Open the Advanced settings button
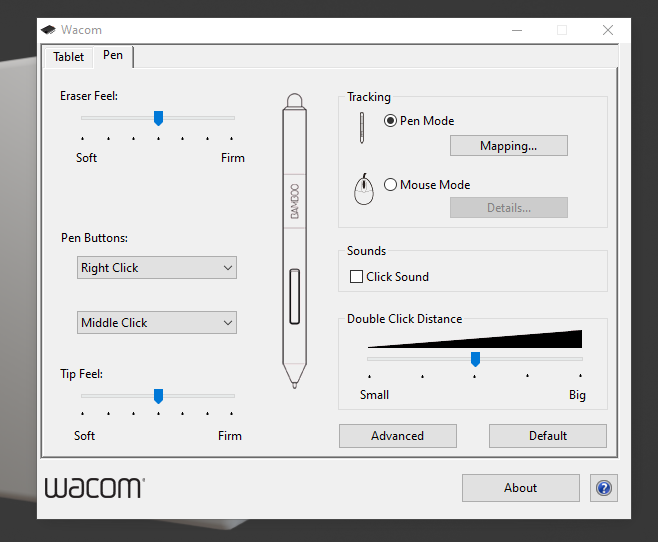 click(x=397, y=436)
